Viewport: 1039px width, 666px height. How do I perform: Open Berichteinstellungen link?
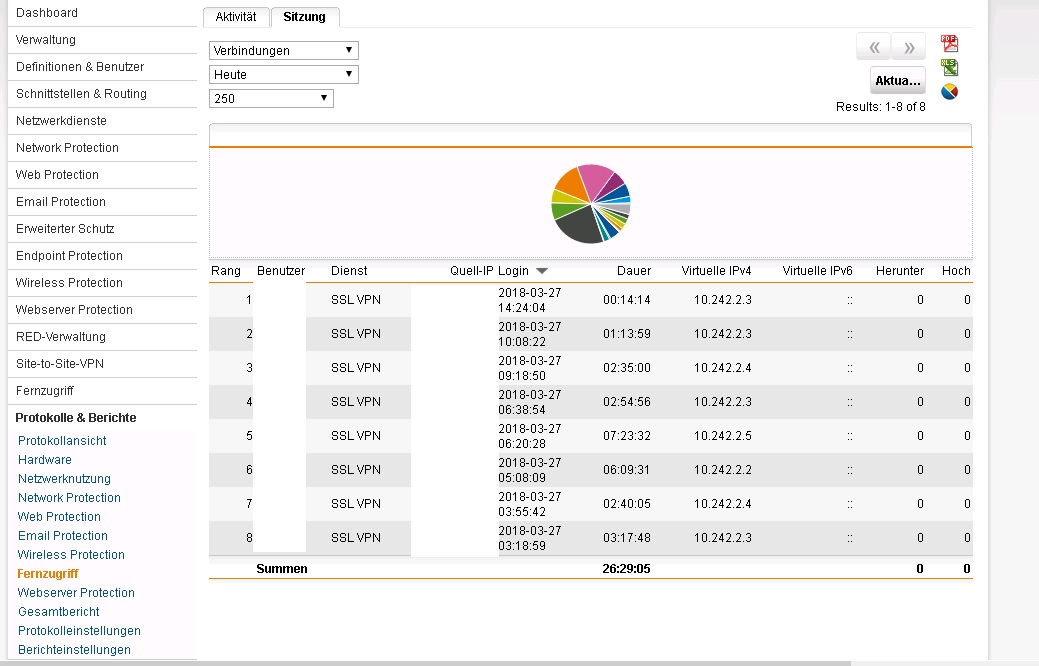coord(74,650)
